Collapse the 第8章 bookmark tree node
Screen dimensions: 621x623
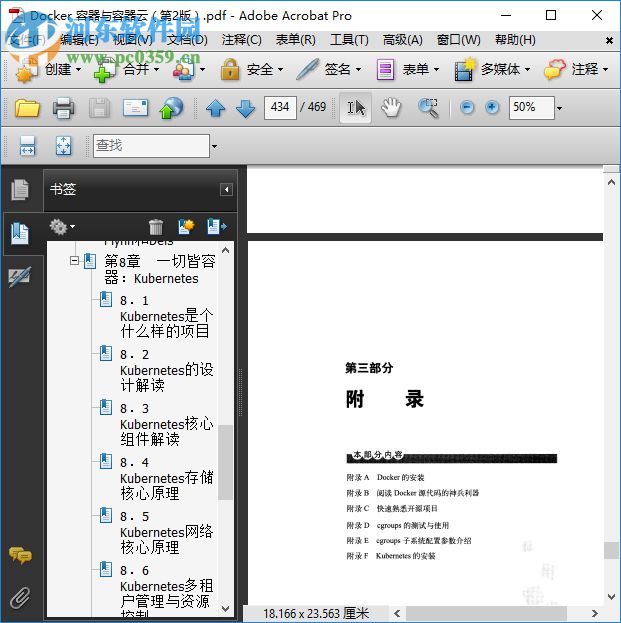pos(74,261)
